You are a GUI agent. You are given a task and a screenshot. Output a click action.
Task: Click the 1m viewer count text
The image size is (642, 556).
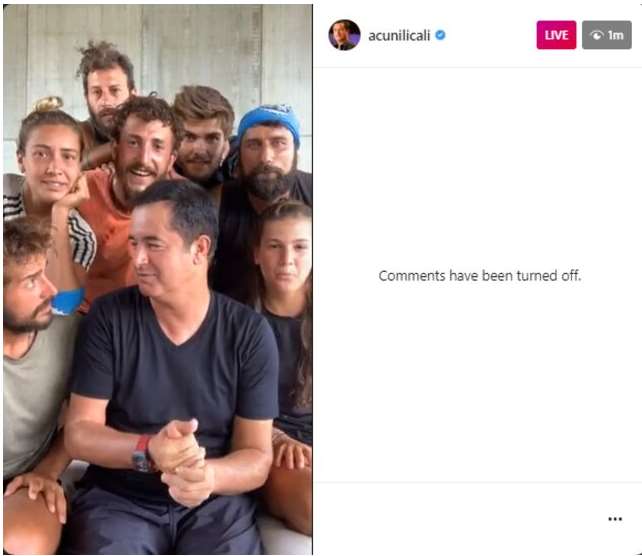[615, 35]
